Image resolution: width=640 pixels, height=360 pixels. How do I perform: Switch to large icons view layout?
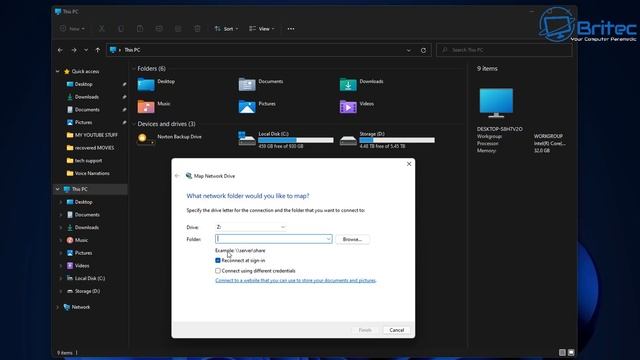pyautogui.click(x=571, y=352)
